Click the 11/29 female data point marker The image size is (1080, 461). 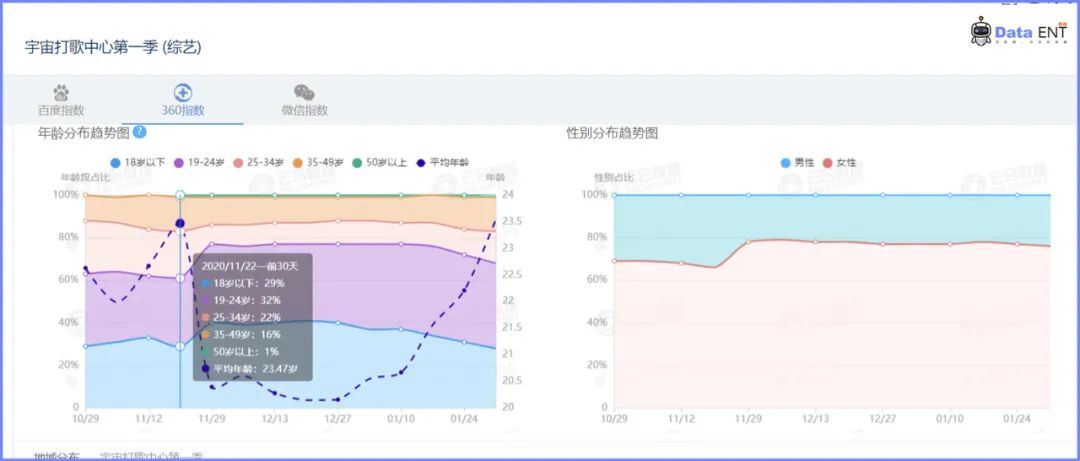point(749,241)
